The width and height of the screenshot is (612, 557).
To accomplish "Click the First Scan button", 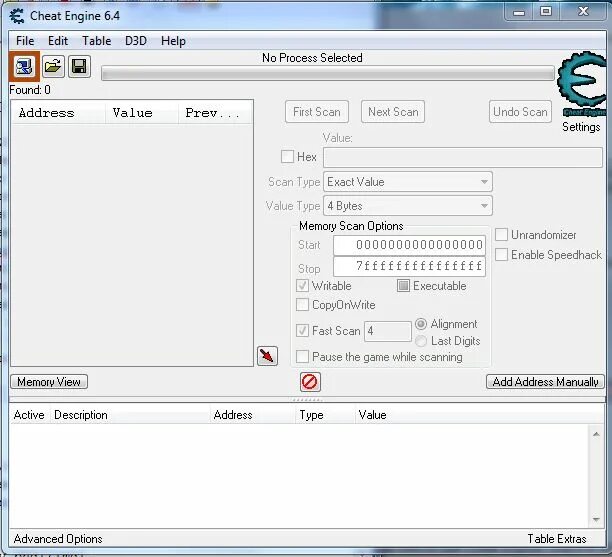I will click(x=317, y=112).
